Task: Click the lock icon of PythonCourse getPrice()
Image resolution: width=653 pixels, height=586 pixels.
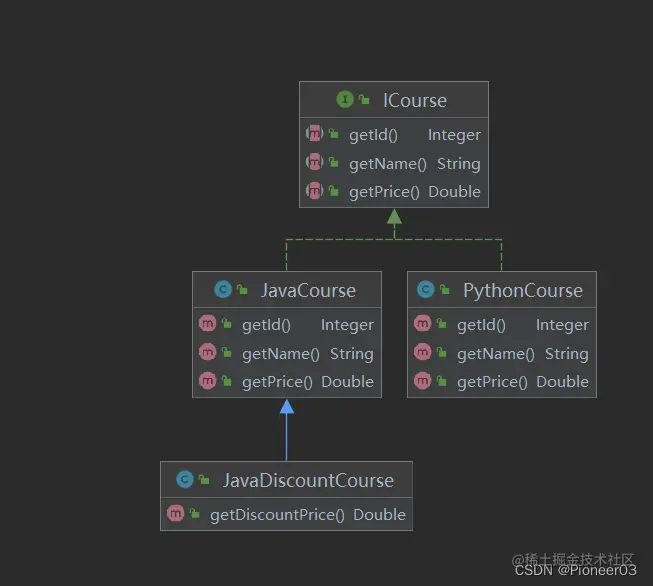Action: pyautogui.click(x=441, y=381)
